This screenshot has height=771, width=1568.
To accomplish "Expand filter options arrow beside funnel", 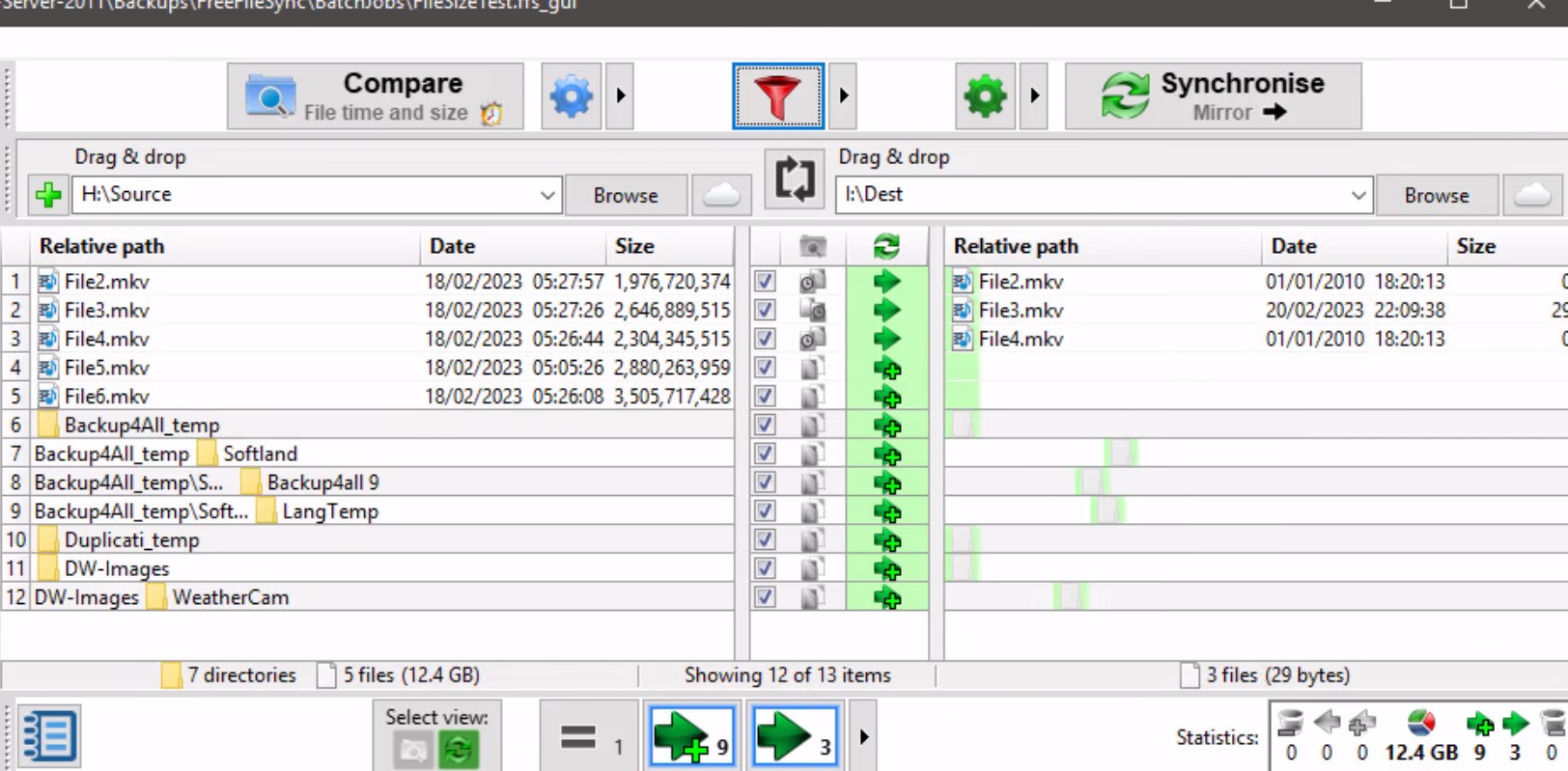I will click(x=843, y=96).
